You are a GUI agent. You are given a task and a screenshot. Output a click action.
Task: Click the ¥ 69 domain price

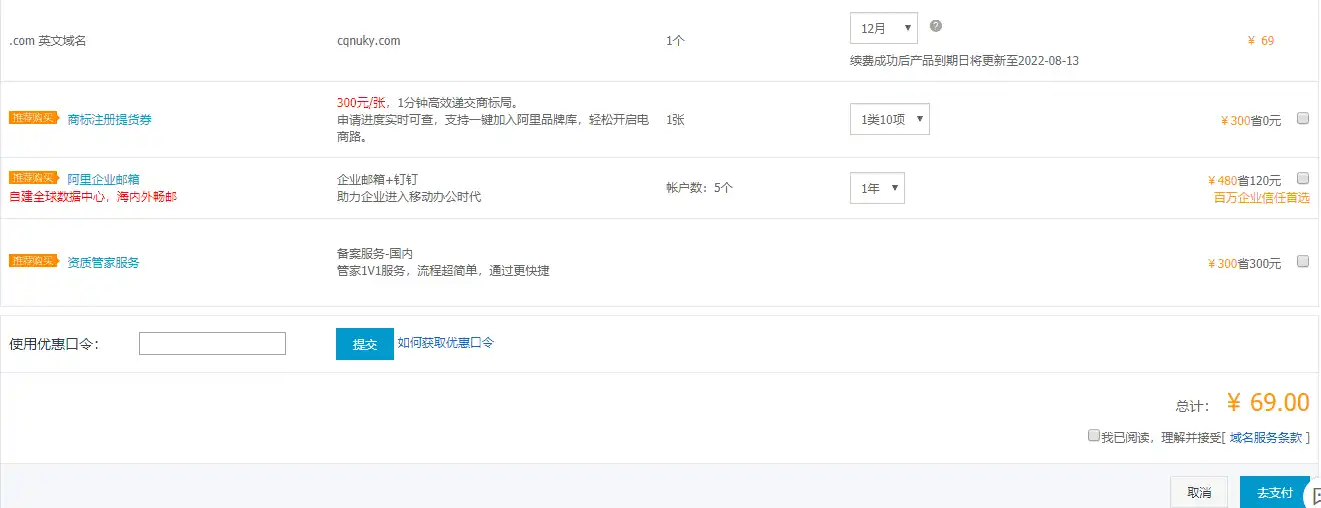1261,41
